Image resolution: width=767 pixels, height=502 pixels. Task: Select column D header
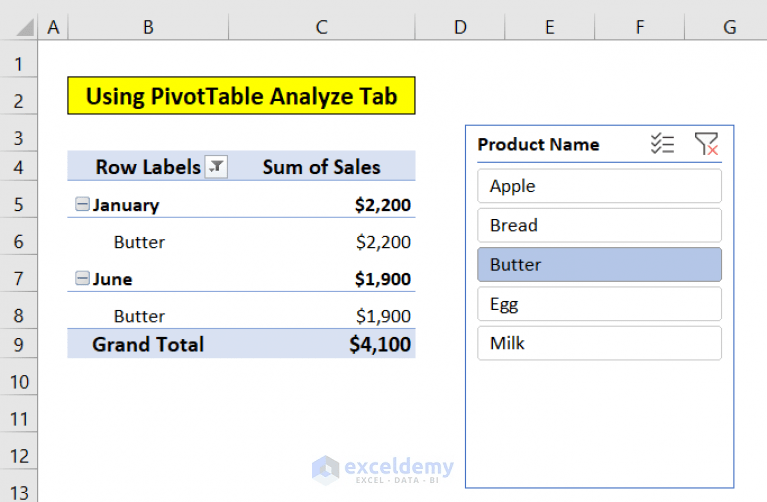click(460, 27)
